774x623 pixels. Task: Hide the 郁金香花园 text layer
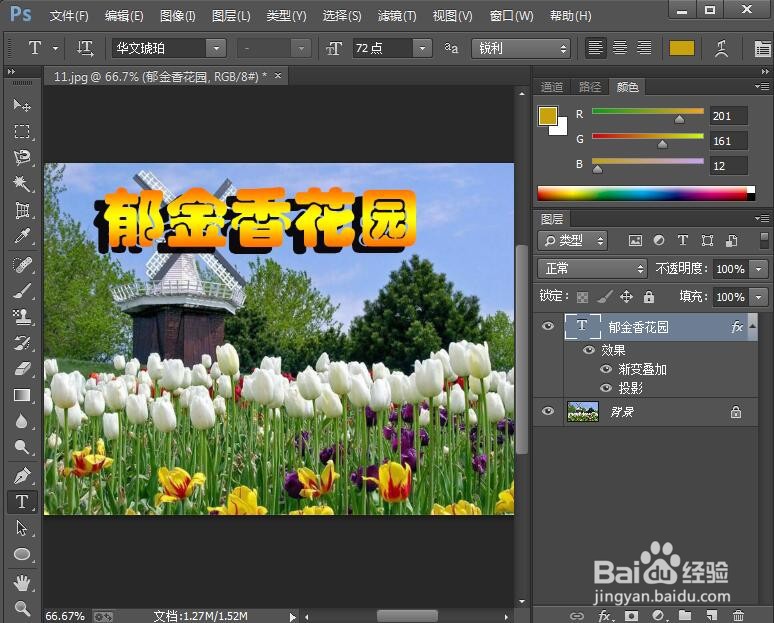548,326
